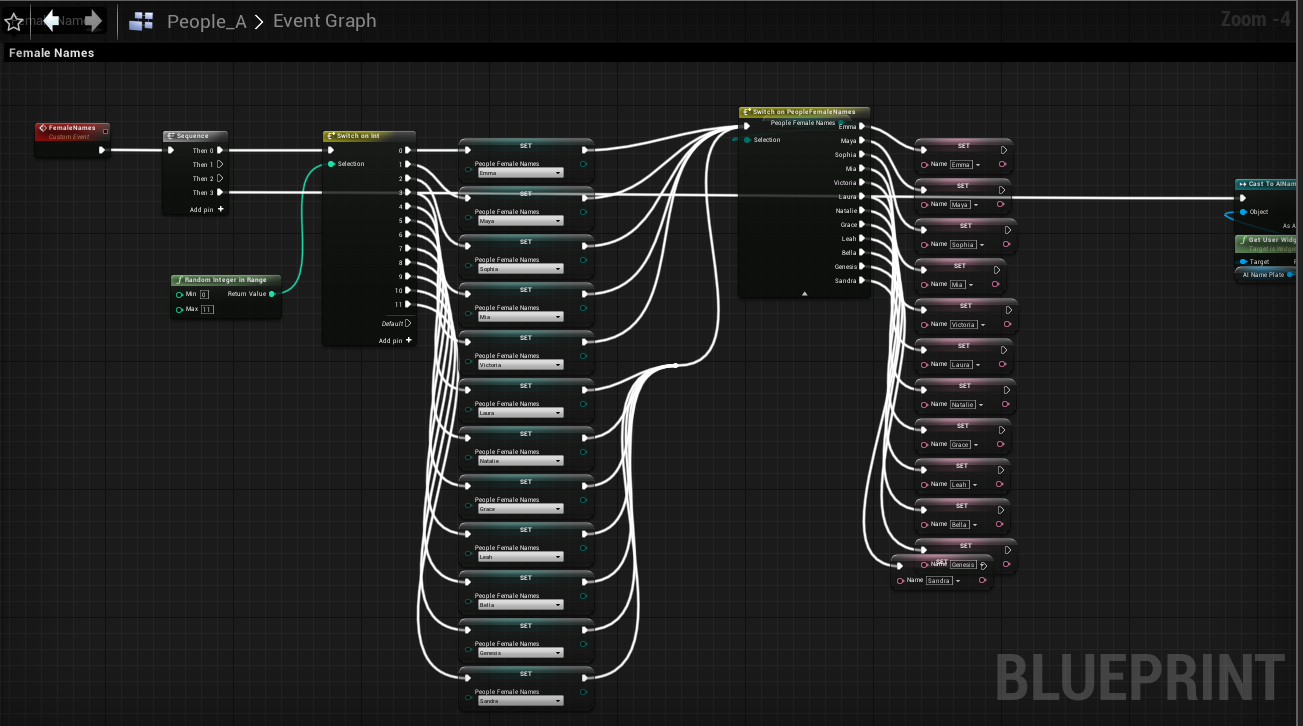Edit the Name field containing Maya
1303x726 pixels.
click(960, 205)
